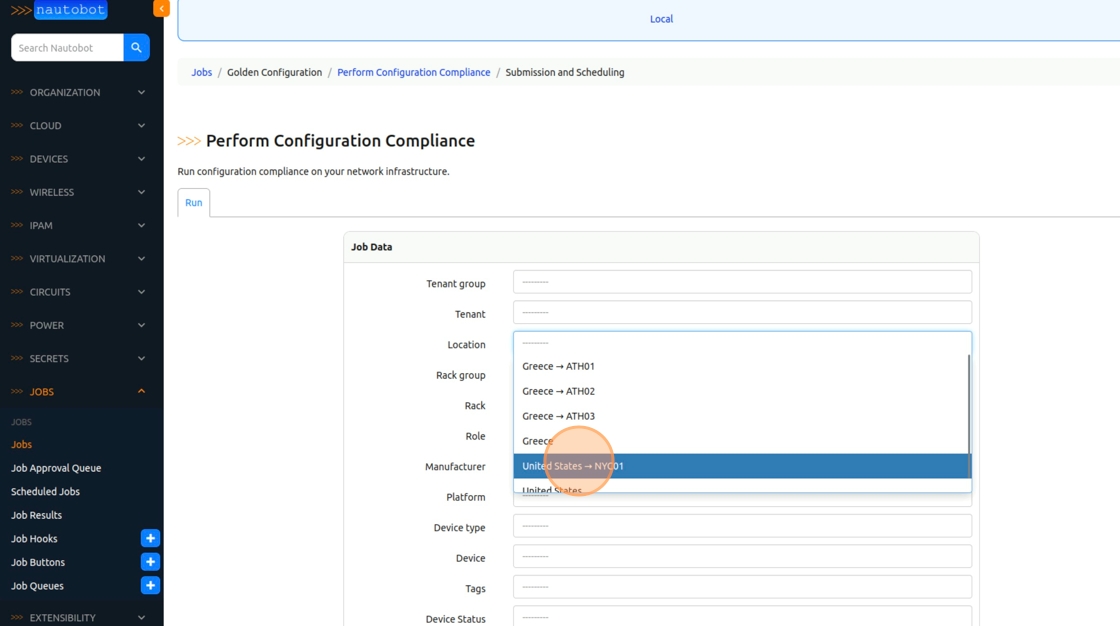Switch to the Run tab
Image resolution: width=1120 pixels, height=626 pixels.
click(193, 203)
